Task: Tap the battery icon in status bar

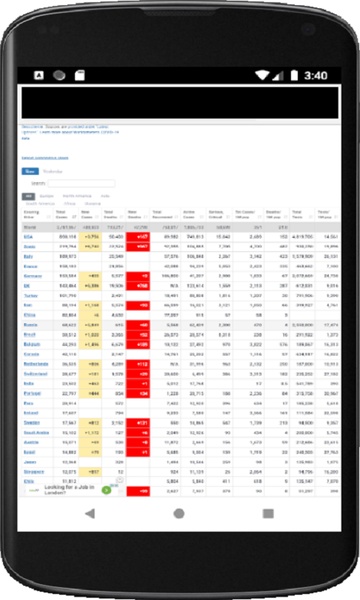Action: (x=294, y=75)
